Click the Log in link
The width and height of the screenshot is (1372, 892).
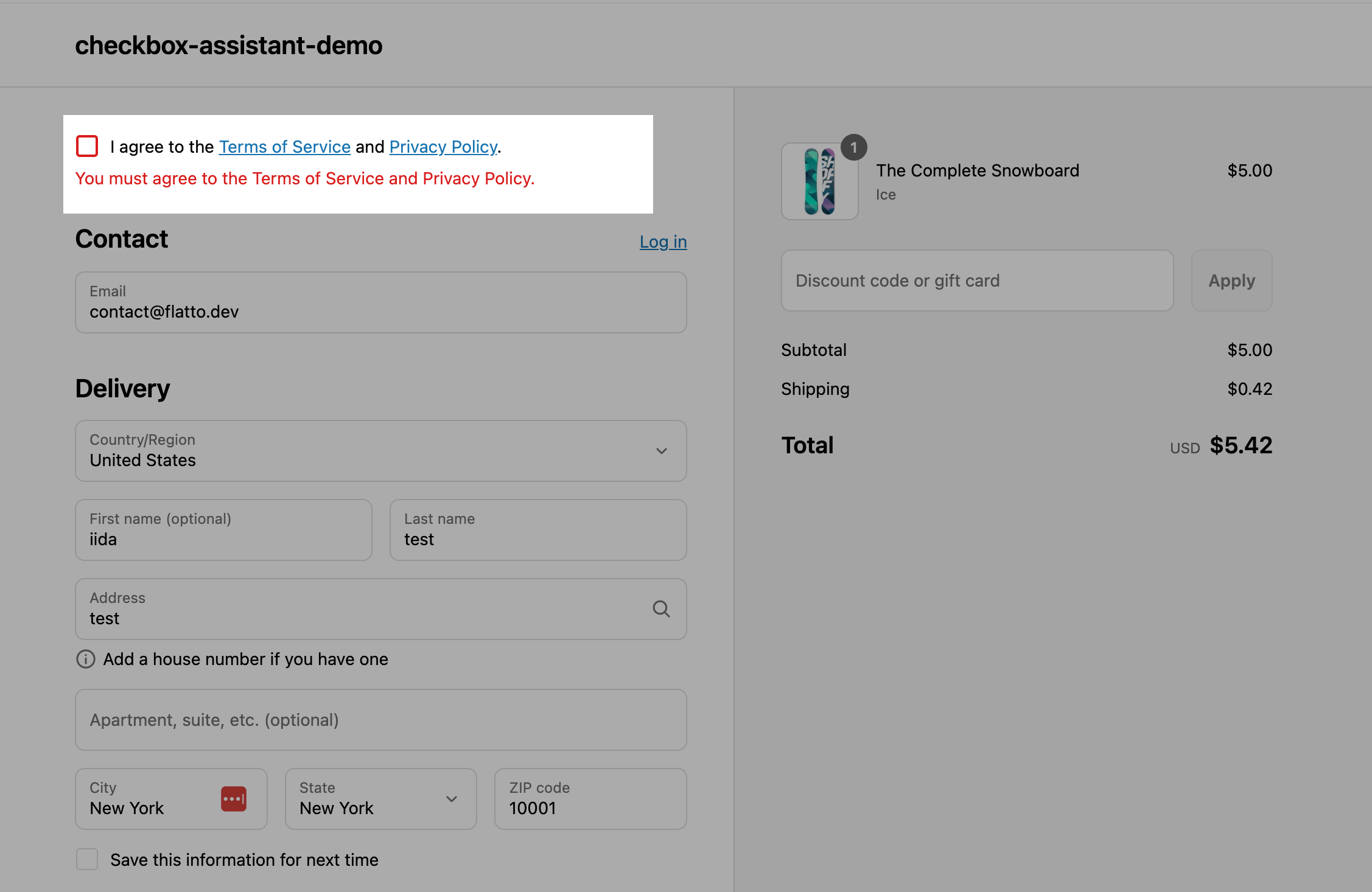(663, 242)
